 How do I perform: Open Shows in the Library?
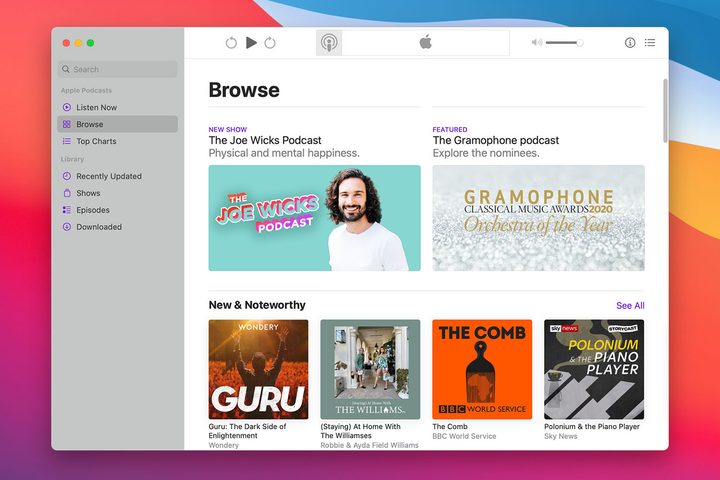(x=118, y=193)
